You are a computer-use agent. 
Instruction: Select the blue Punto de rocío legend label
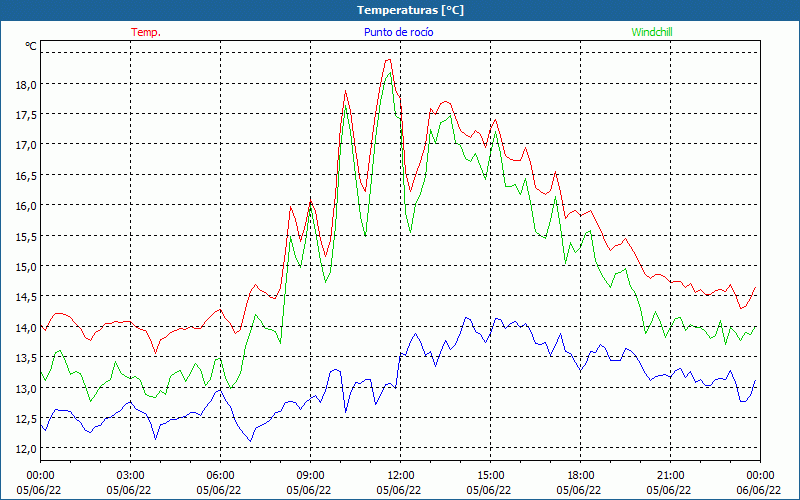[x=398, y=32]
